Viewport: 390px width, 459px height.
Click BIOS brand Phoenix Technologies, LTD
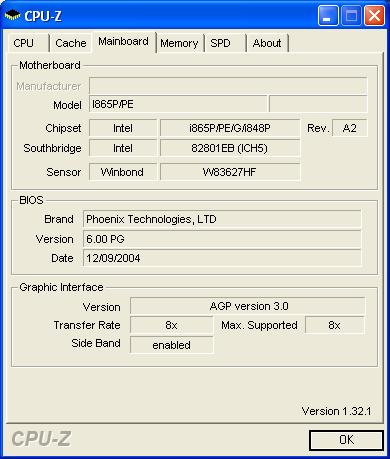pyautogui.click(x=222, y=219)
